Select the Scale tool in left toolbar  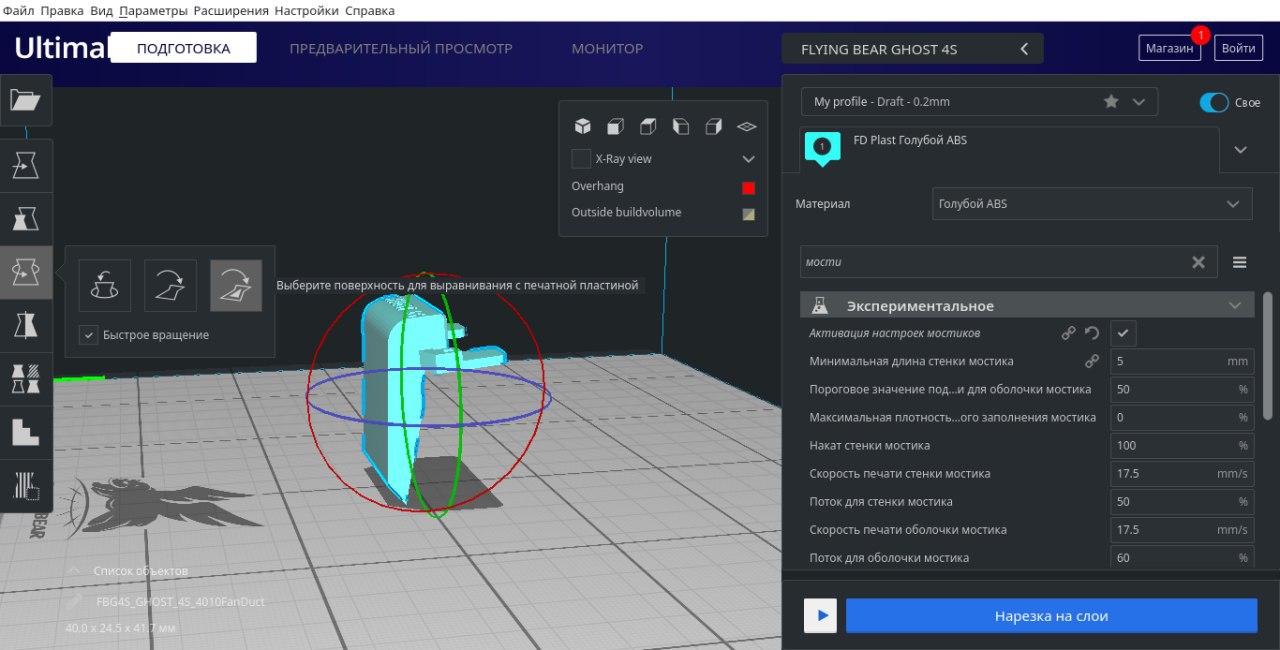26,218
